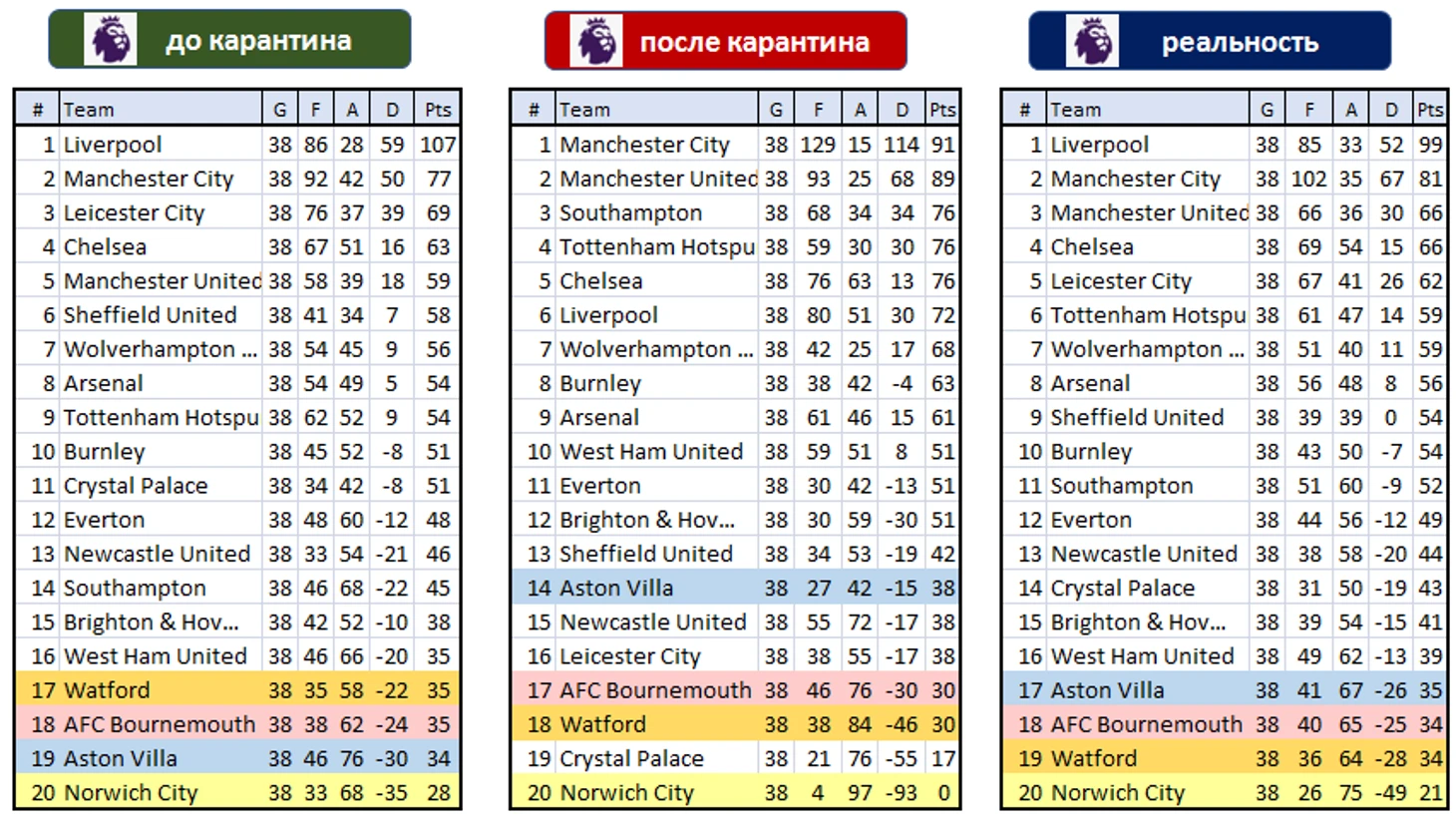Screen dimensions: 1456x824
Task: Select the blue Aston Villa row in the middle table
Action: [735, 589]
